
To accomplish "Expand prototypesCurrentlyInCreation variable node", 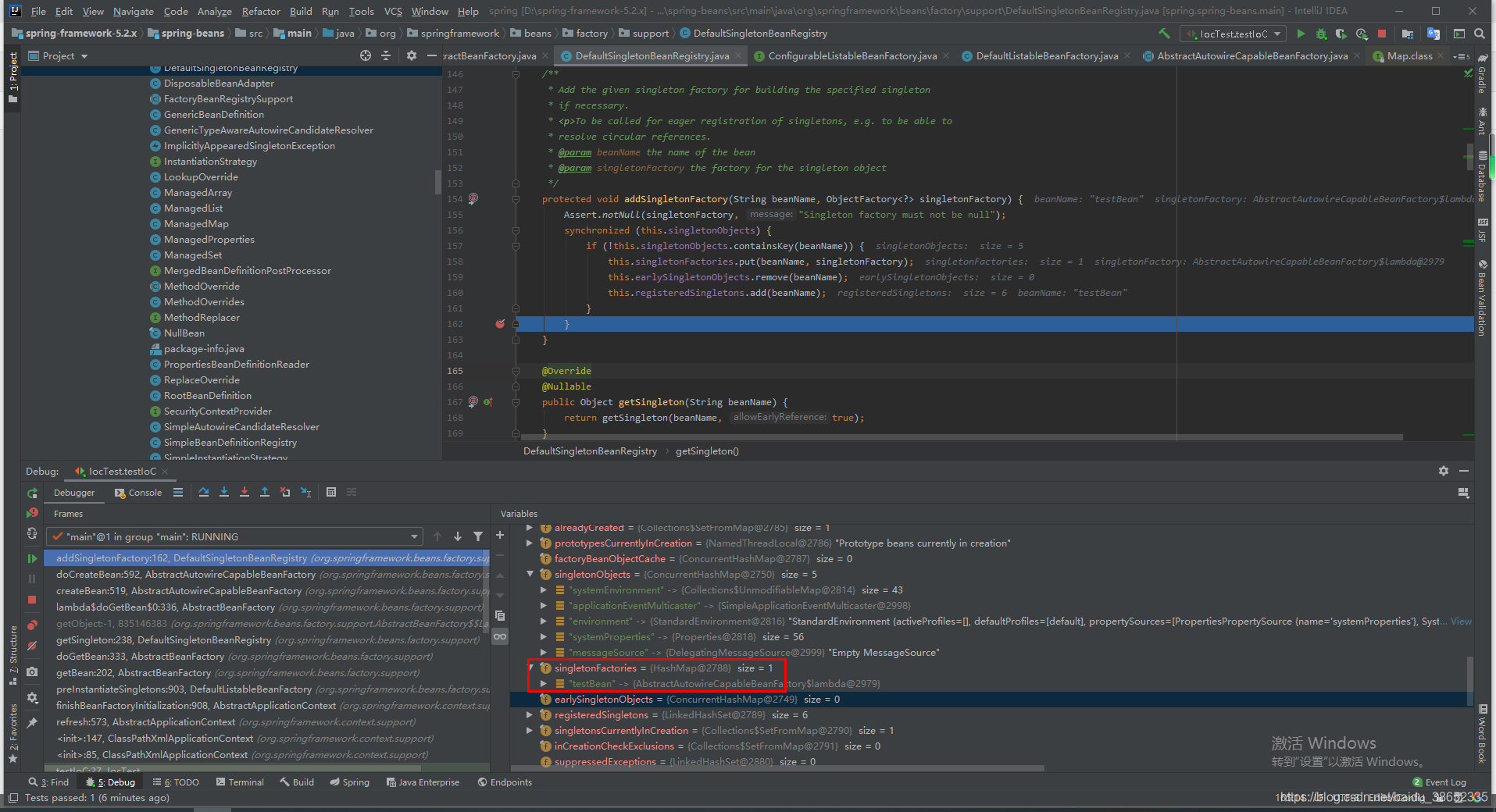I will point(530,543).
